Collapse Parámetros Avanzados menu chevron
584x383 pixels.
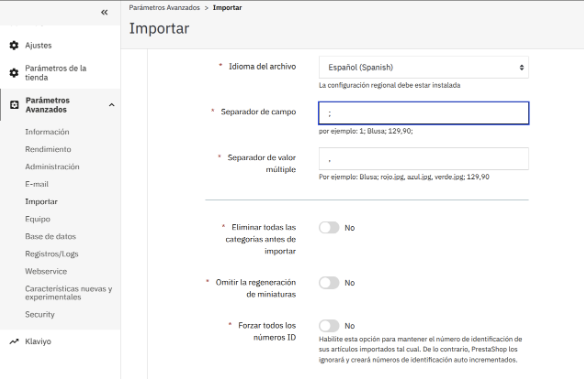[x=111, y=105]
